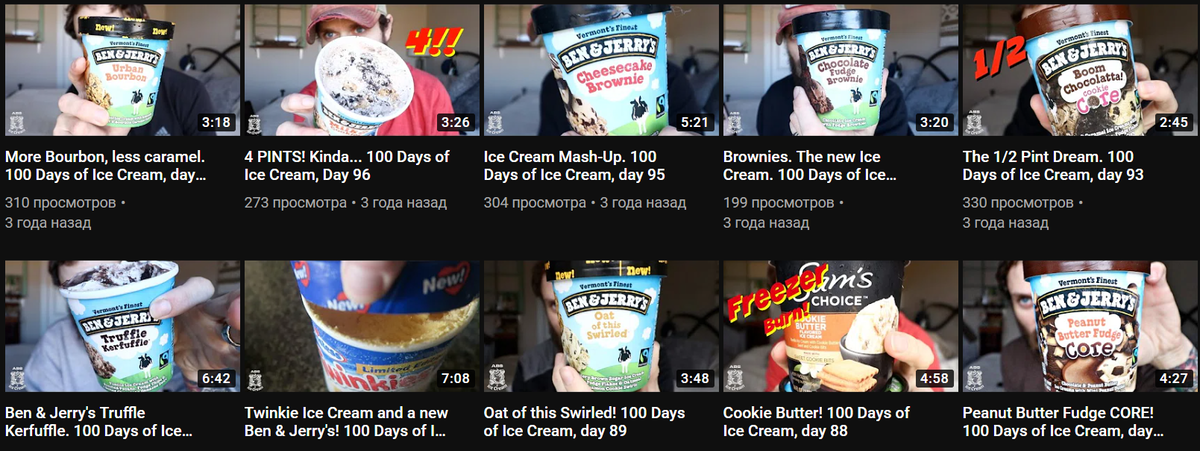1200x451 pixels.
Task: Click title '4 PINTS! Kinda... Day 96'
Action: [347, 166]
